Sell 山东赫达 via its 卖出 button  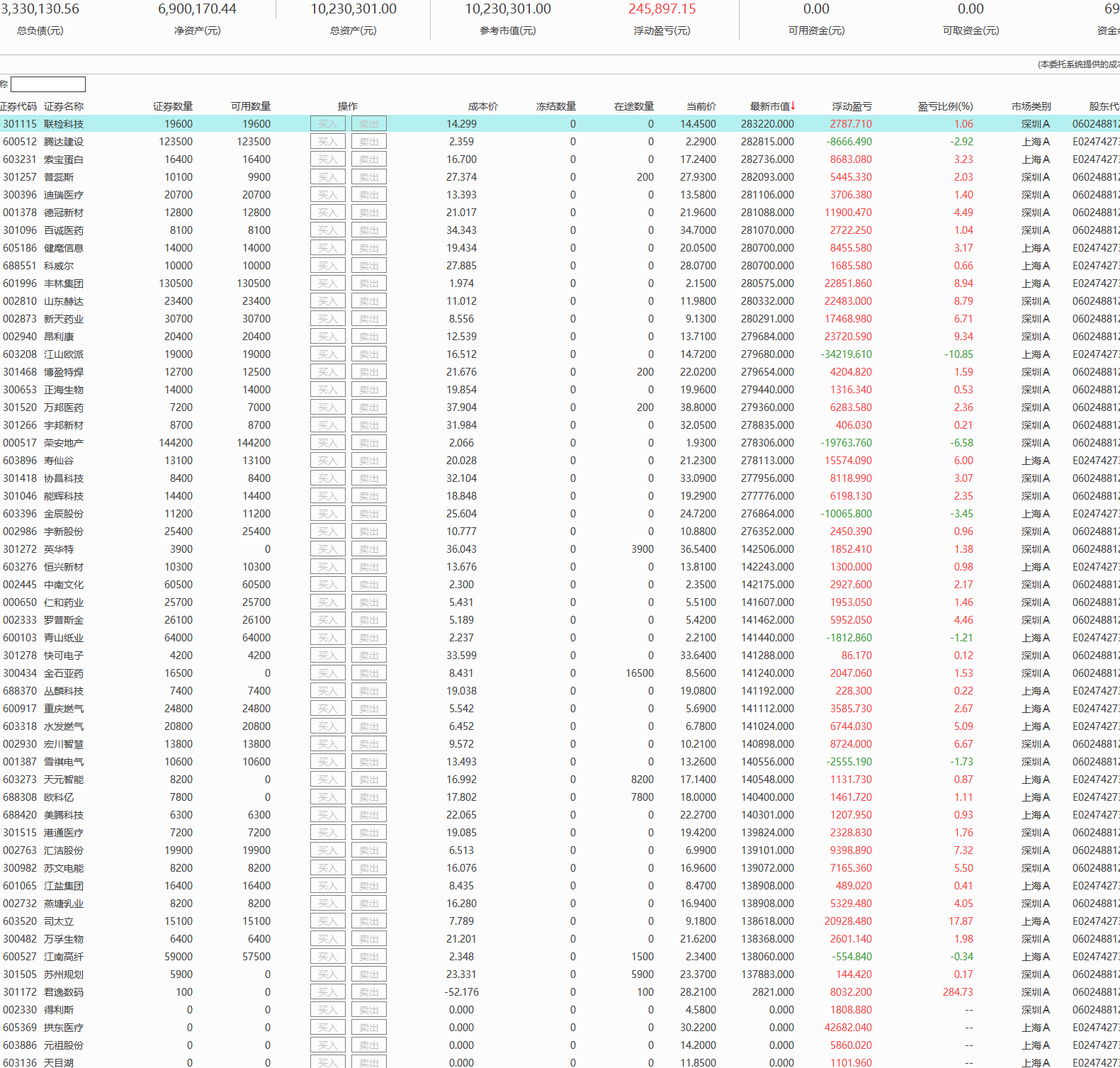point(369,301)
